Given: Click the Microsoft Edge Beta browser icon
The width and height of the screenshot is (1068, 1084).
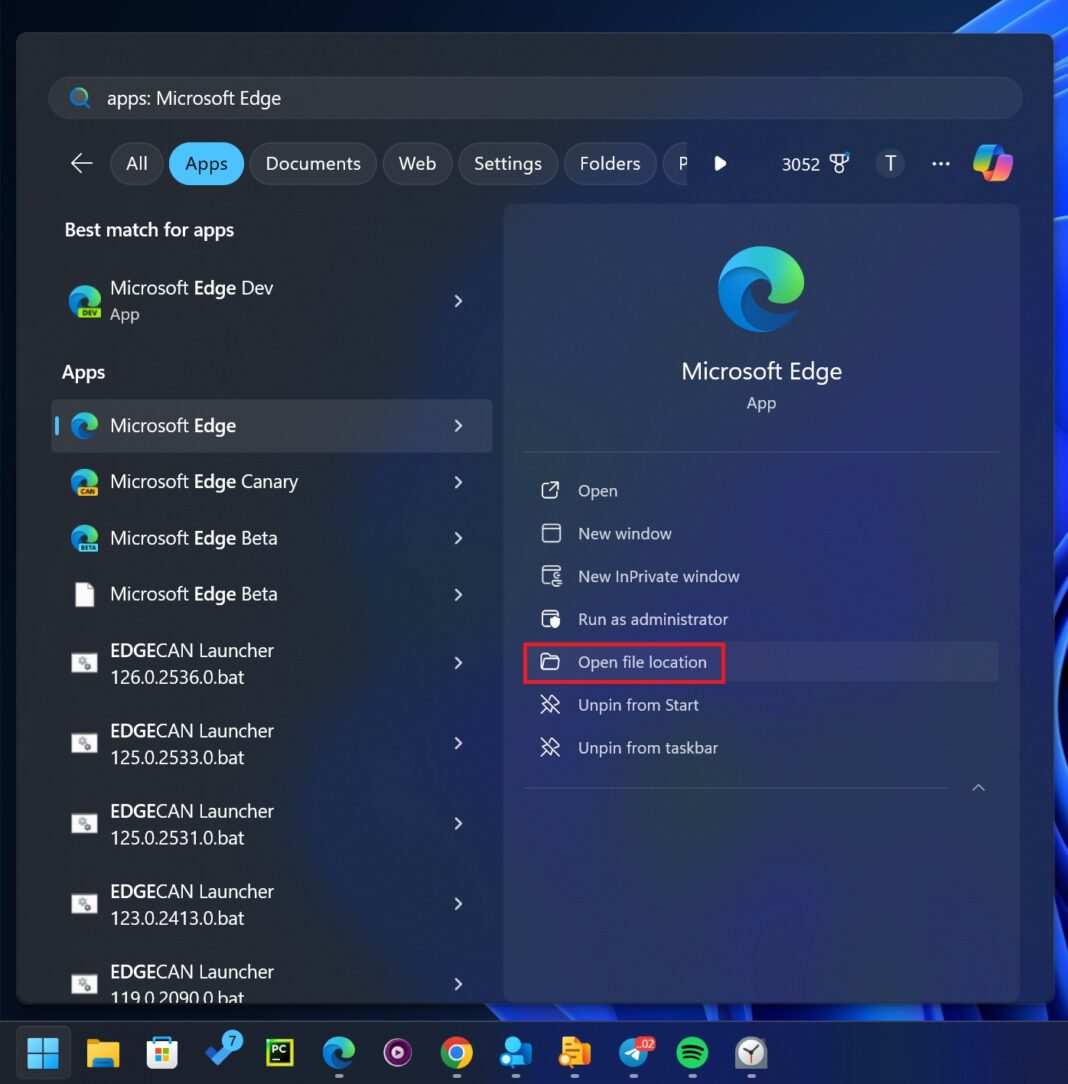Looking at the screenshot, I should tap(85, 538).
